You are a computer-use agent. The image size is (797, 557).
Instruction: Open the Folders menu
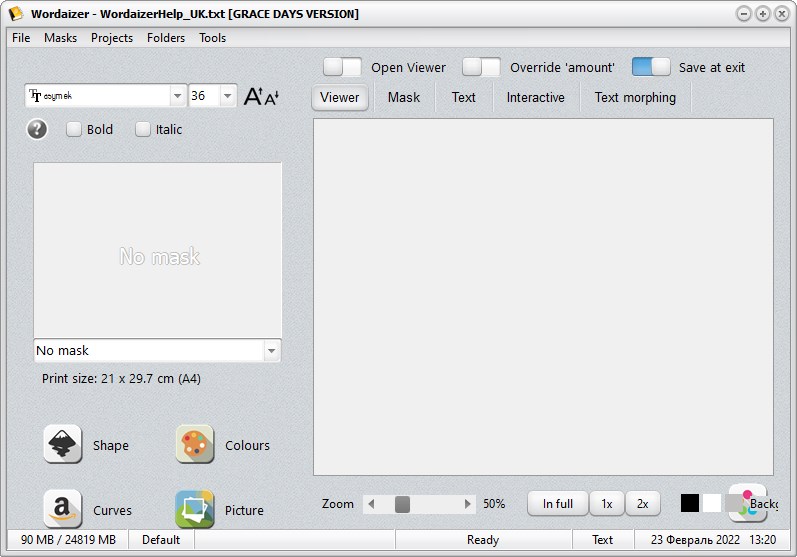pyautogui.click(x=166, y=38)
